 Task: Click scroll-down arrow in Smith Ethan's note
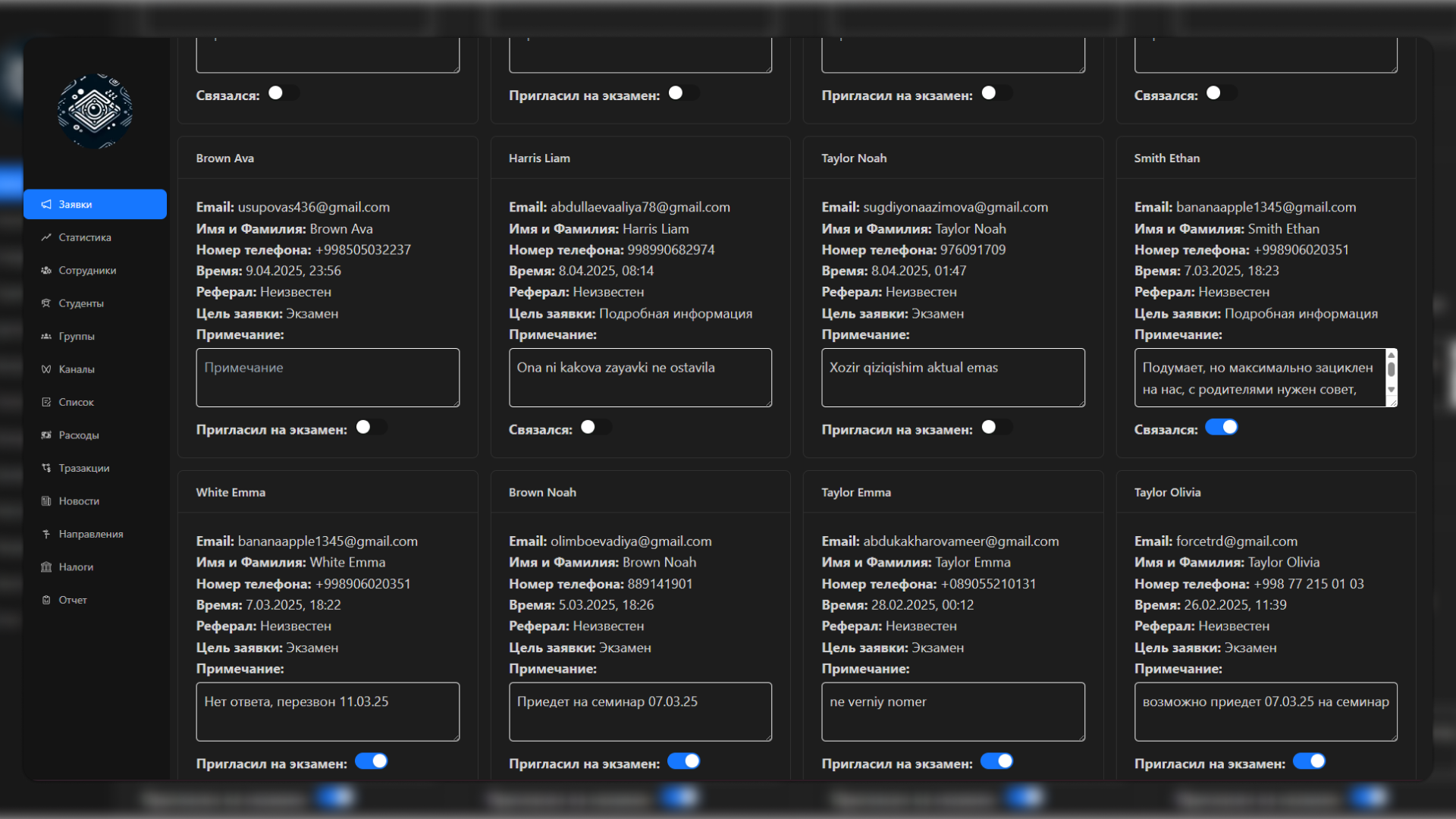pos(1391,390)
